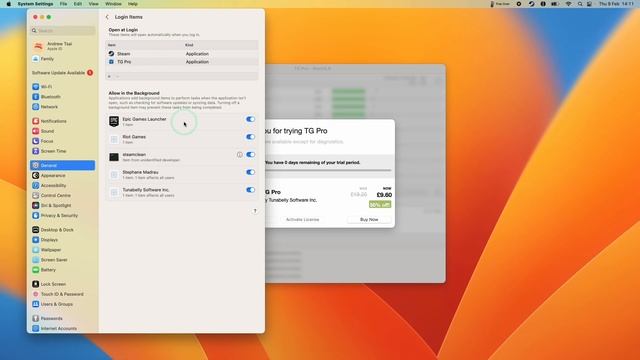This screenshot has height=360, width=640.
Task: Remove login item with minus button
Action: (x=117, y=76)
